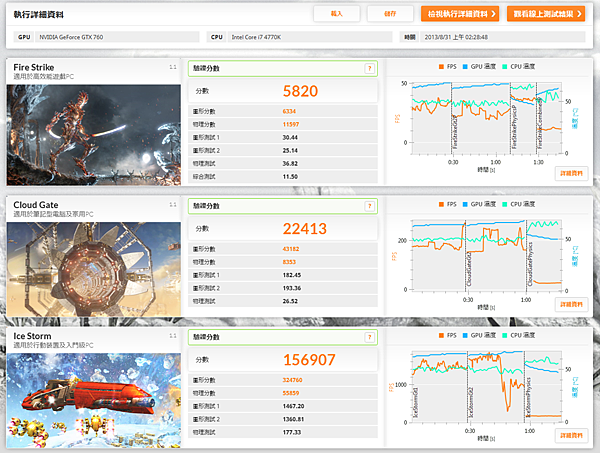The width and height of the screenshot is (600, 453).
Task: Select Cloud Gate physics score 8353
Action: click(289, 262)
